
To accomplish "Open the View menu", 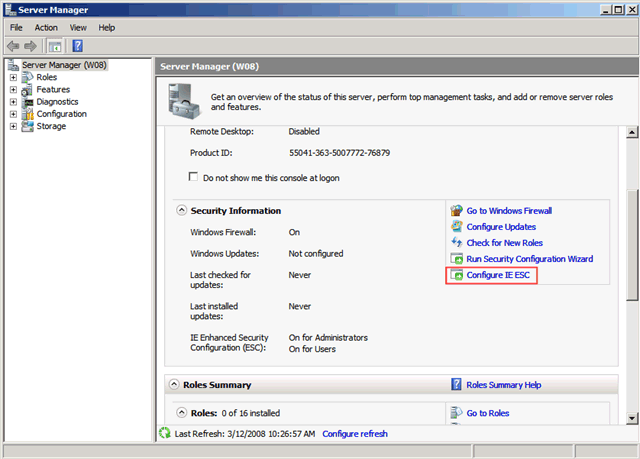I will click(78, 27).
